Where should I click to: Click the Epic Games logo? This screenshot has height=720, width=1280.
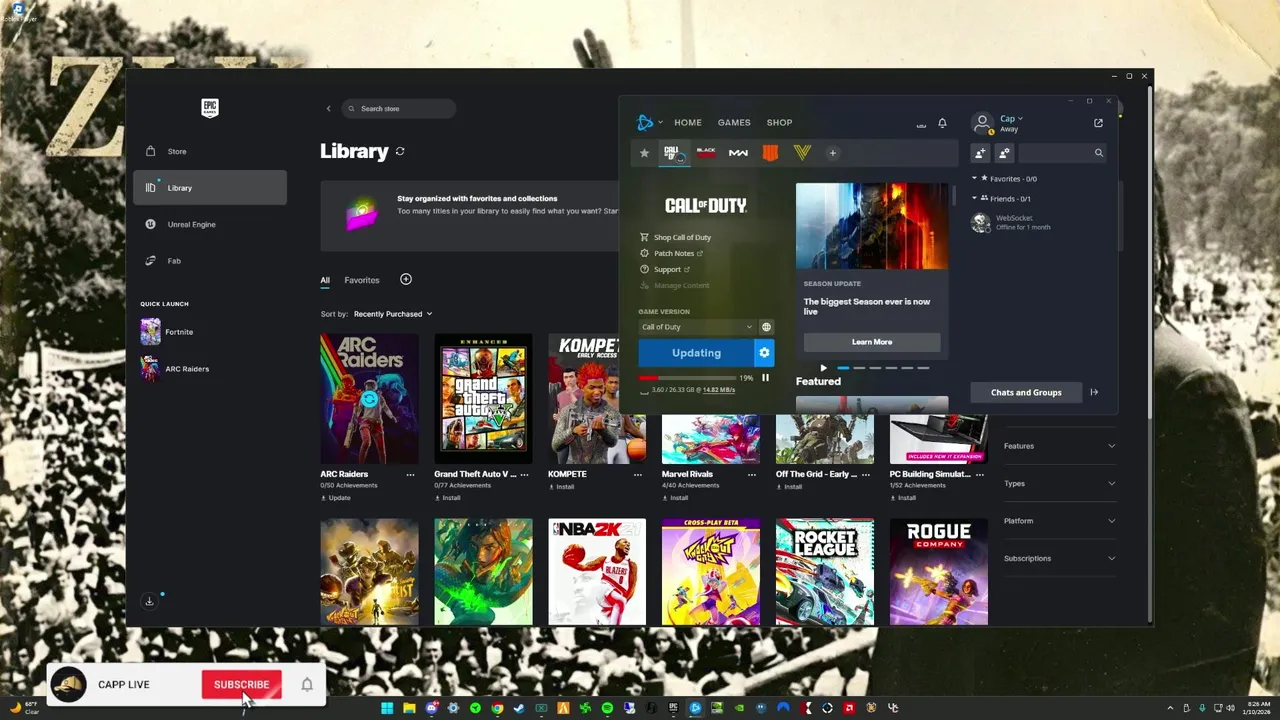click(210, 107)
